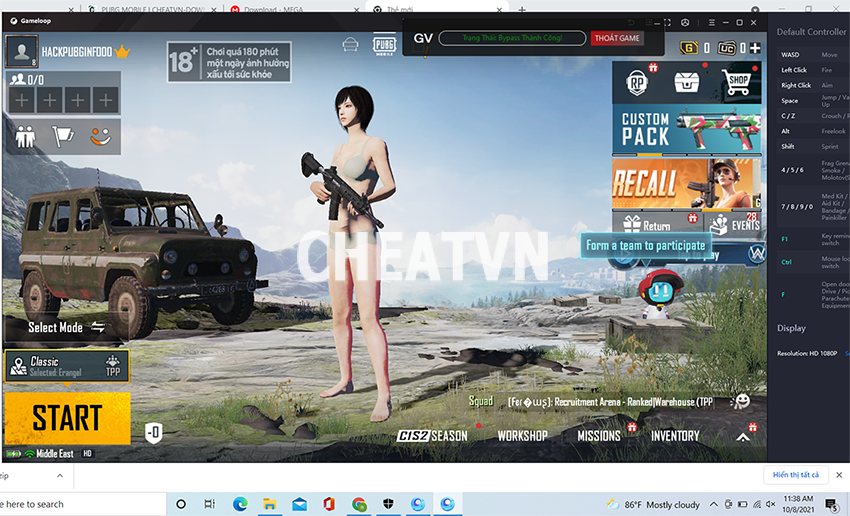This screenshot has width=850, height=516.
Task: Open the clan flag icon
Action: (x=63, y=137)
